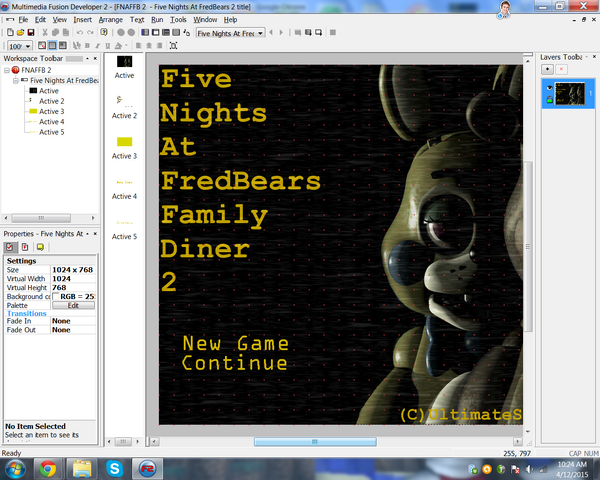
Task: Open the zoom percentage dropdown
Action: [28, 46]
